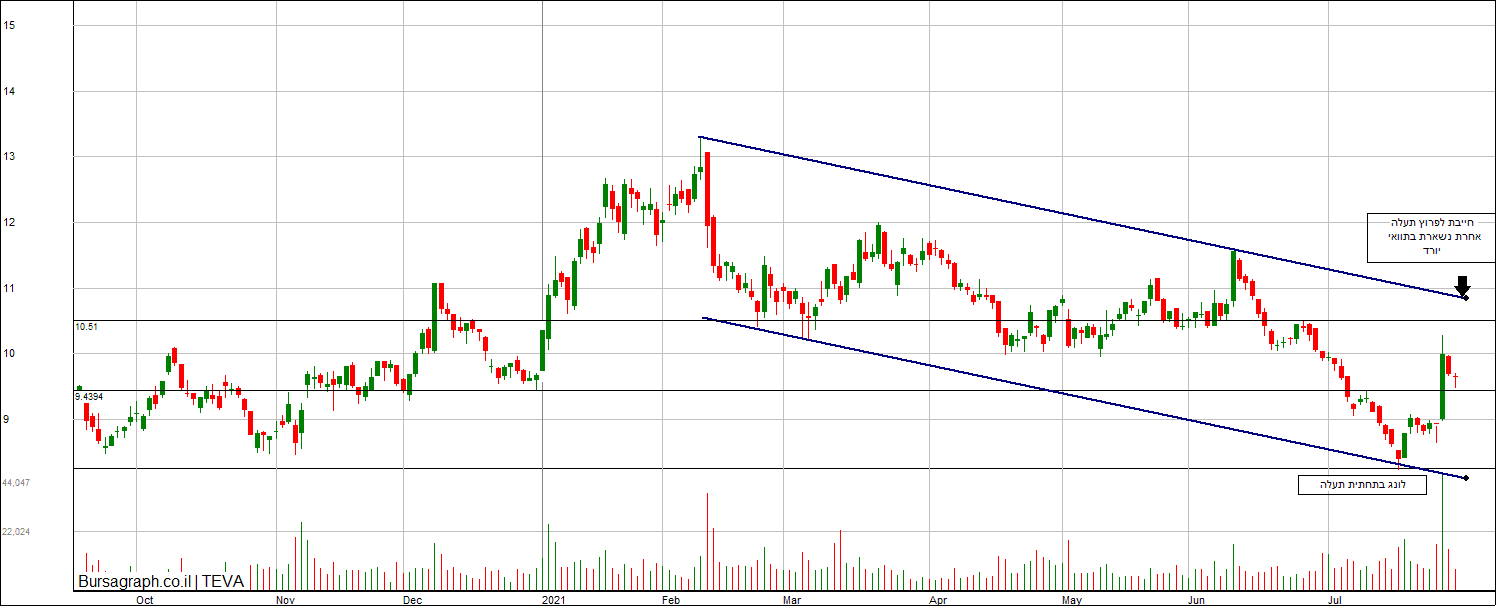
Task: Select lower channel trendline end handle
Action: click(1466, 478)
